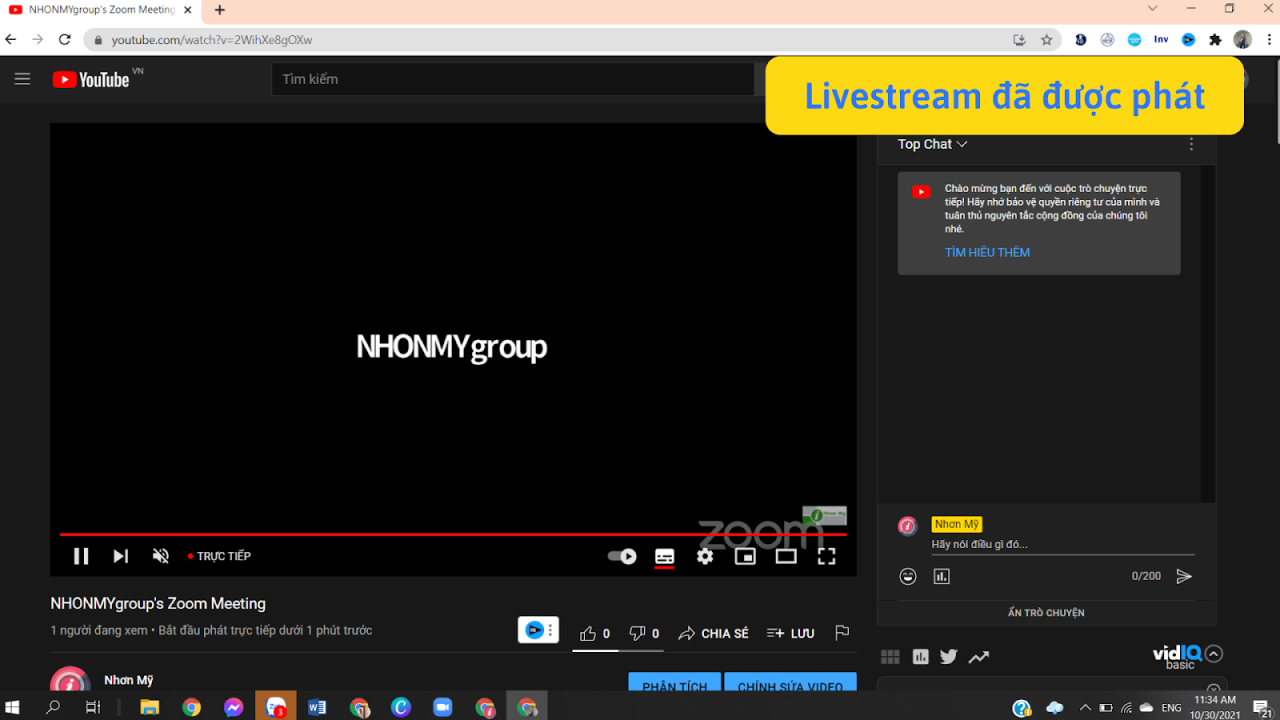The image size is (1280, 720).
Task: Open the emoji picker in live chat
Action: (x=907, y=576)
